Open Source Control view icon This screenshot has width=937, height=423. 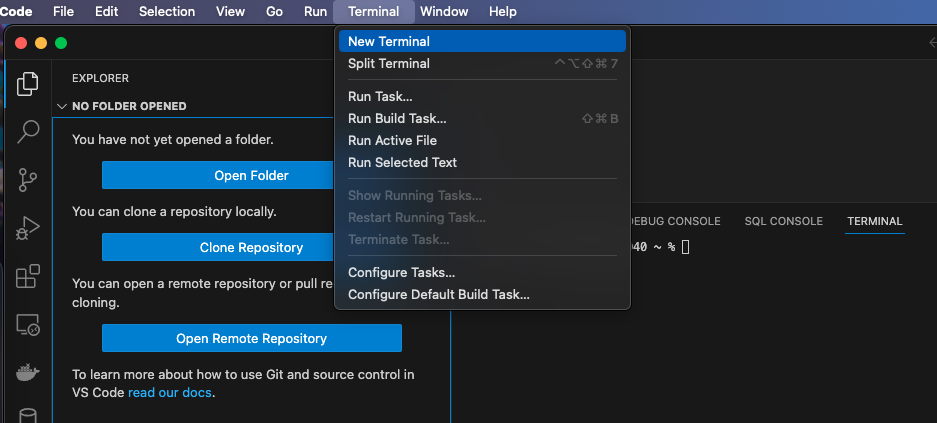[28, 180]
